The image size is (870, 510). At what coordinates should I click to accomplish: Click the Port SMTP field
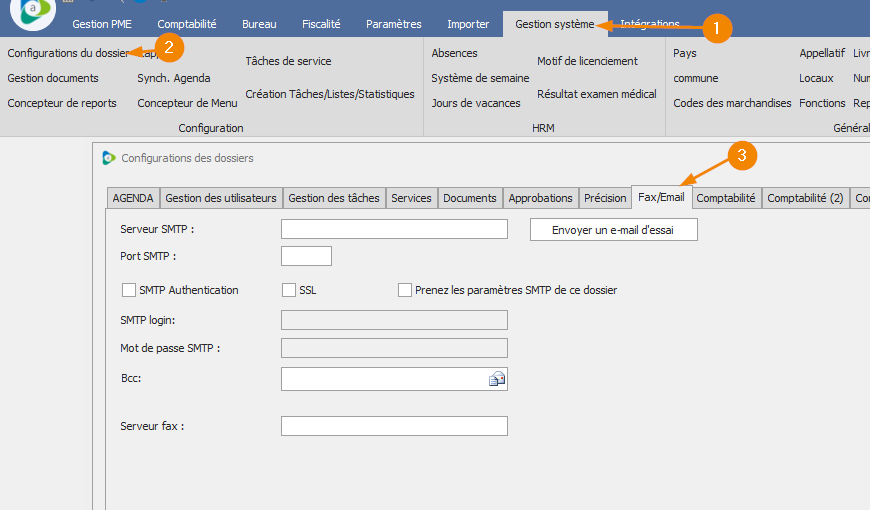point(306,256)
